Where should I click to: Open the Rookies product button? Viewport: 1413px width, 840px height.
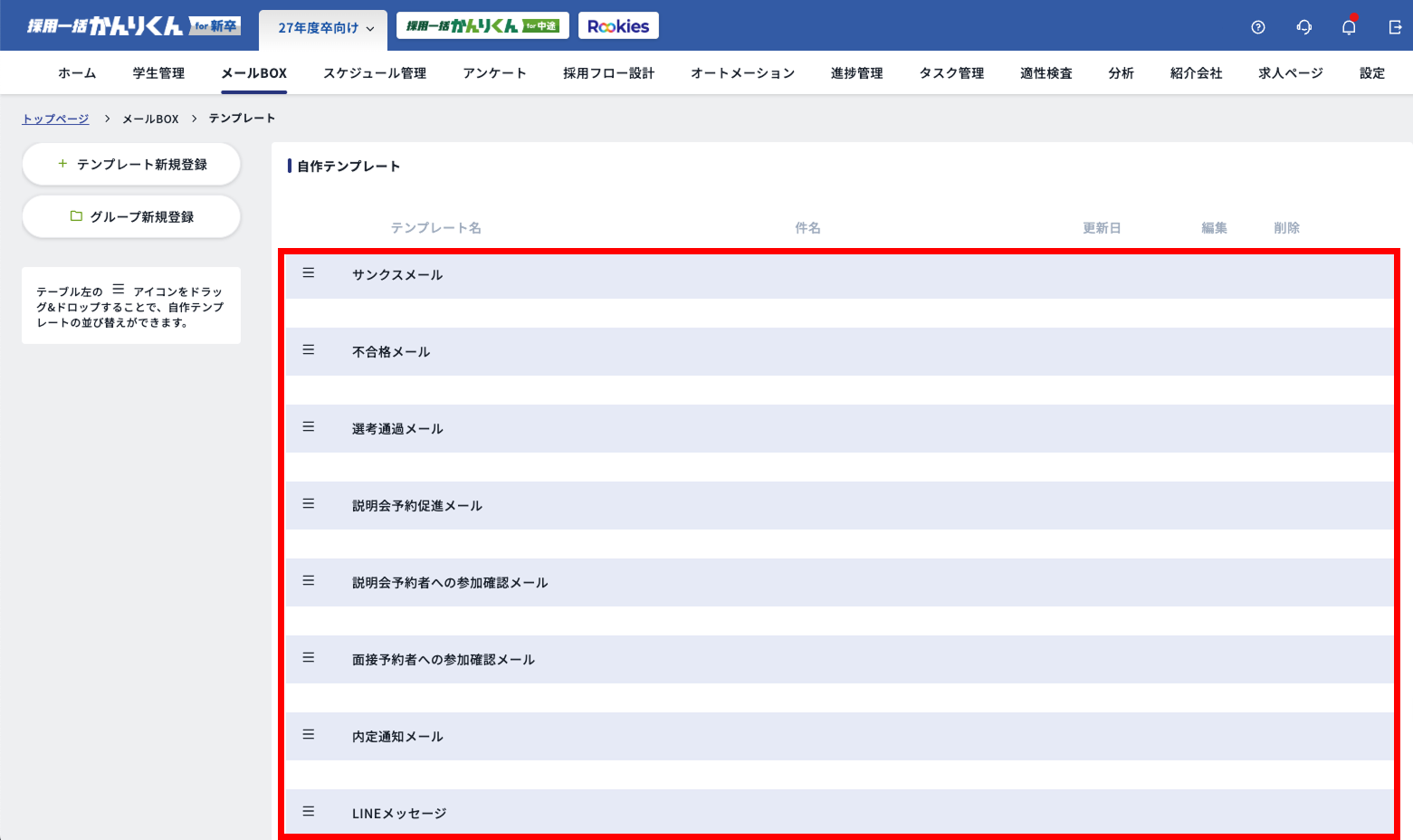coord(618,26)
